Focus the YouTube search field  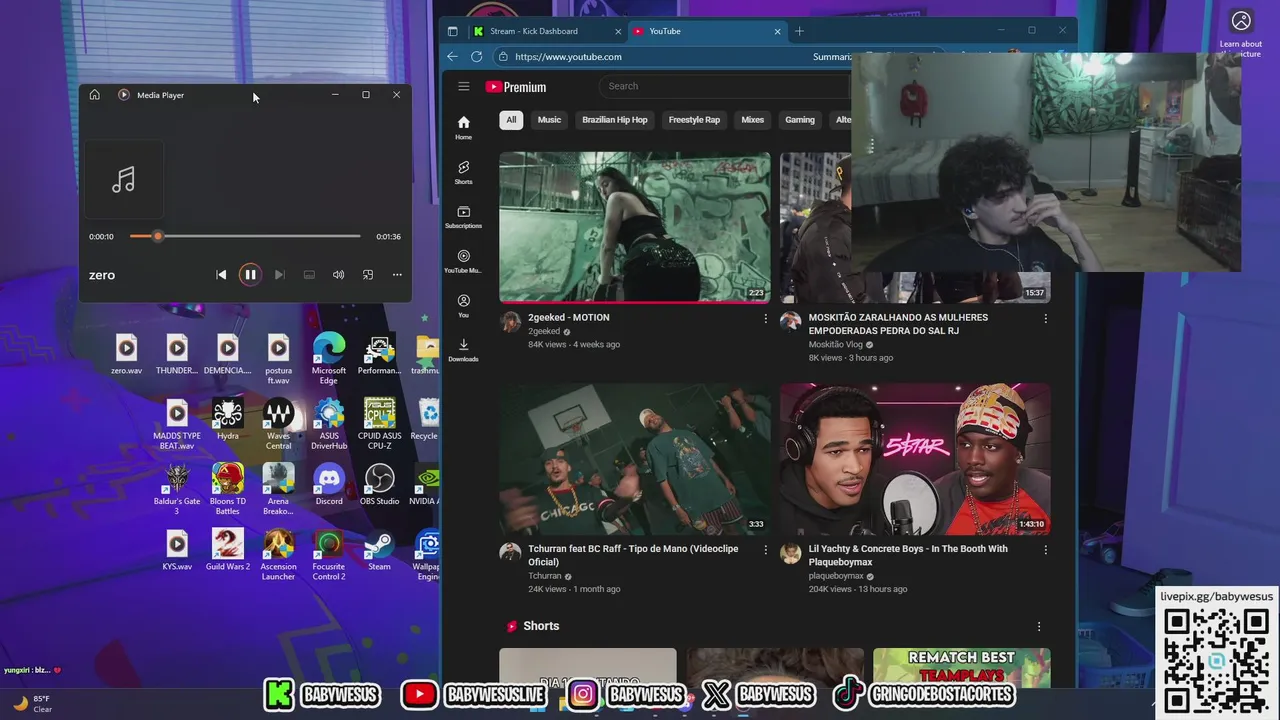pos(725,86)
